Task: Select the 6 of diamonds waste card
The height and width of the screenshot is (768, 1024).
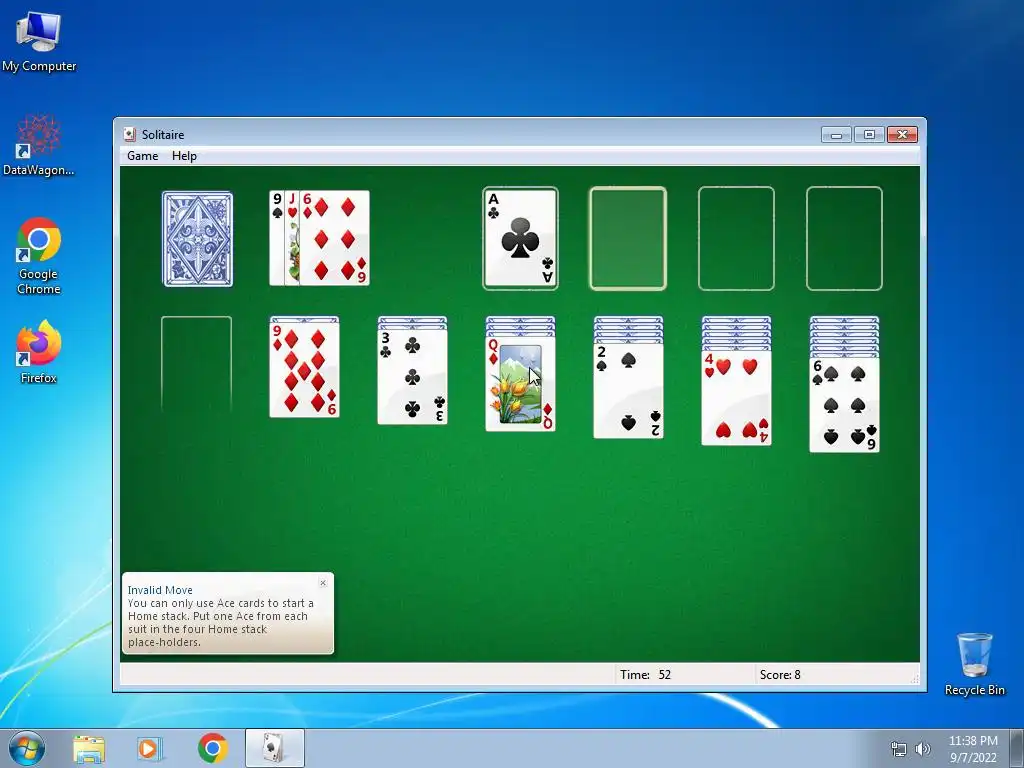Action: point(334,238)
